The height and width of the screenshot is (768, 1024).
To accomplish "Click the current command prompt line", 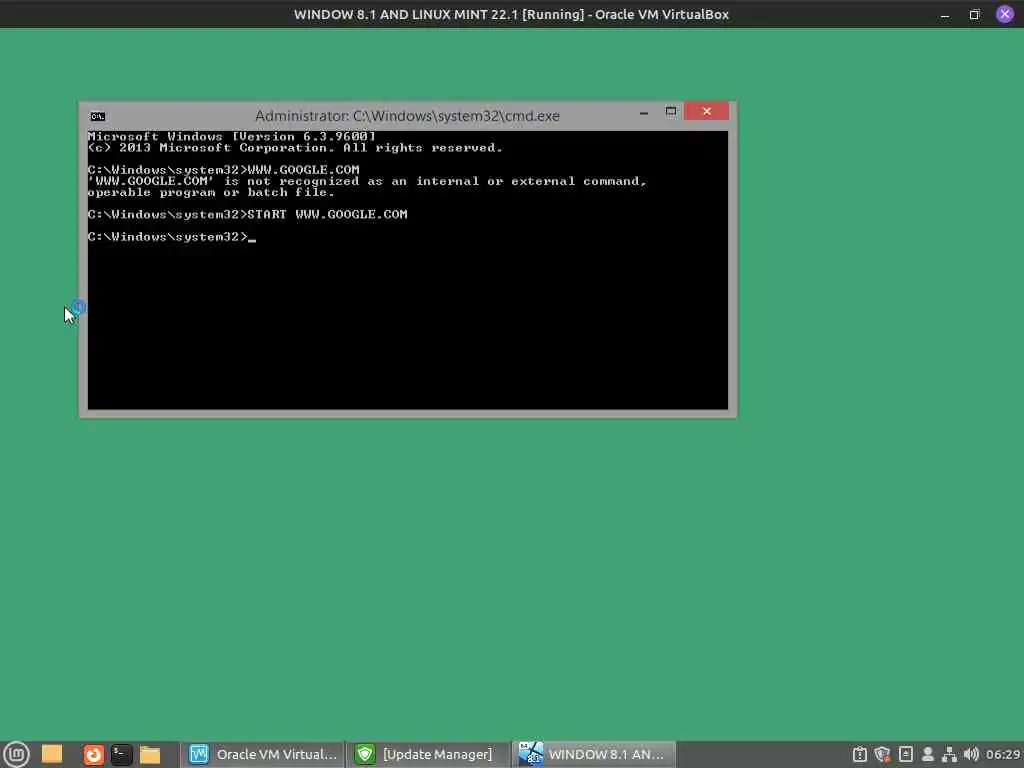I will (x=172, y=236).
